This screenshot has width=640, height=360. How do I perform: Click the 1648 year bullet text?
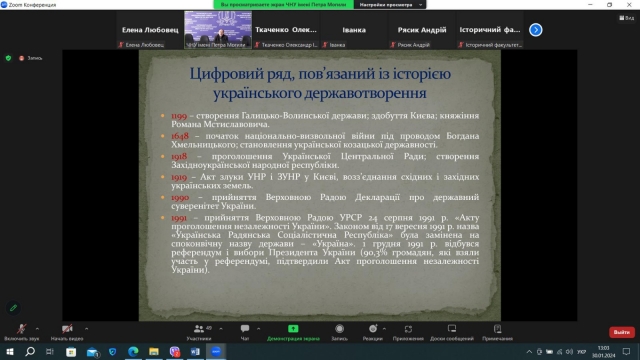point(180,136)
